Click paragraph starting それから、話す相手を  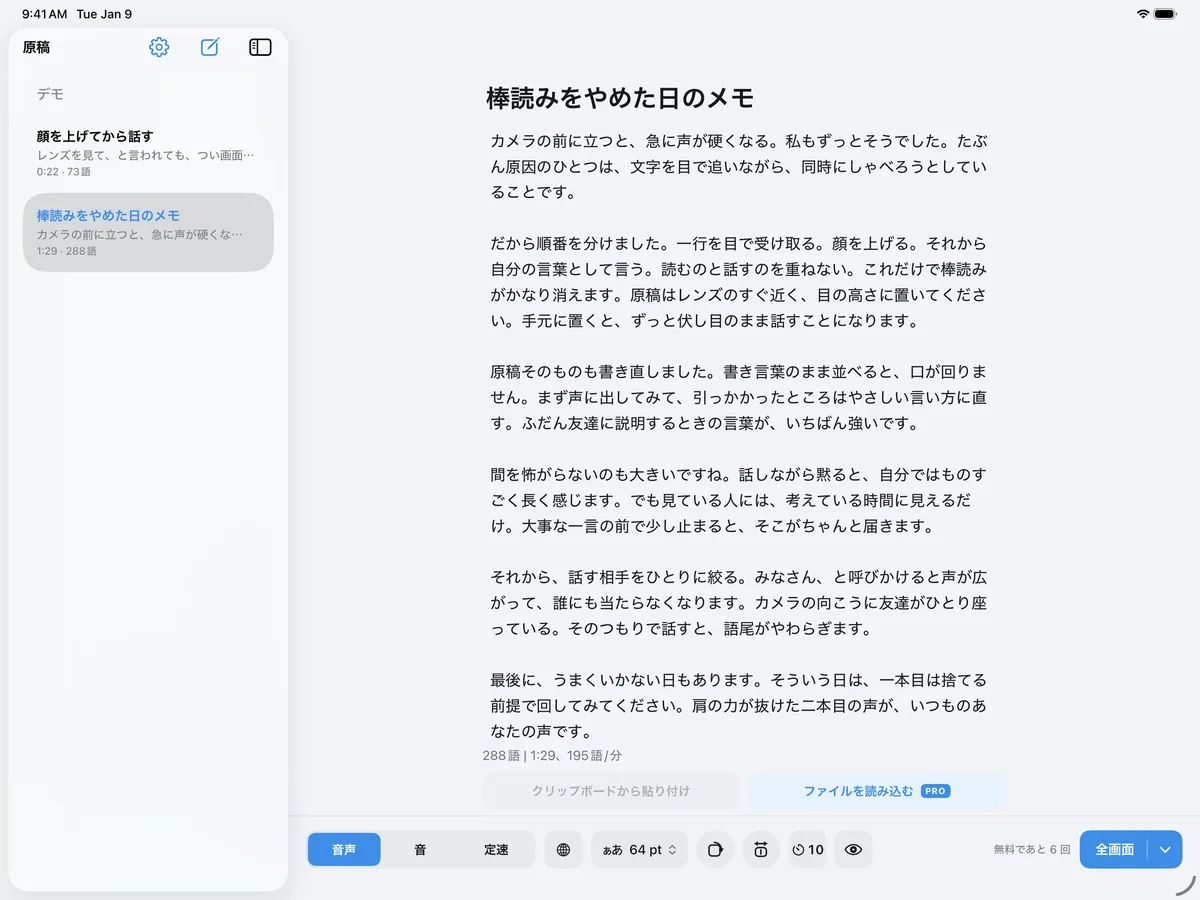(740, 603)
